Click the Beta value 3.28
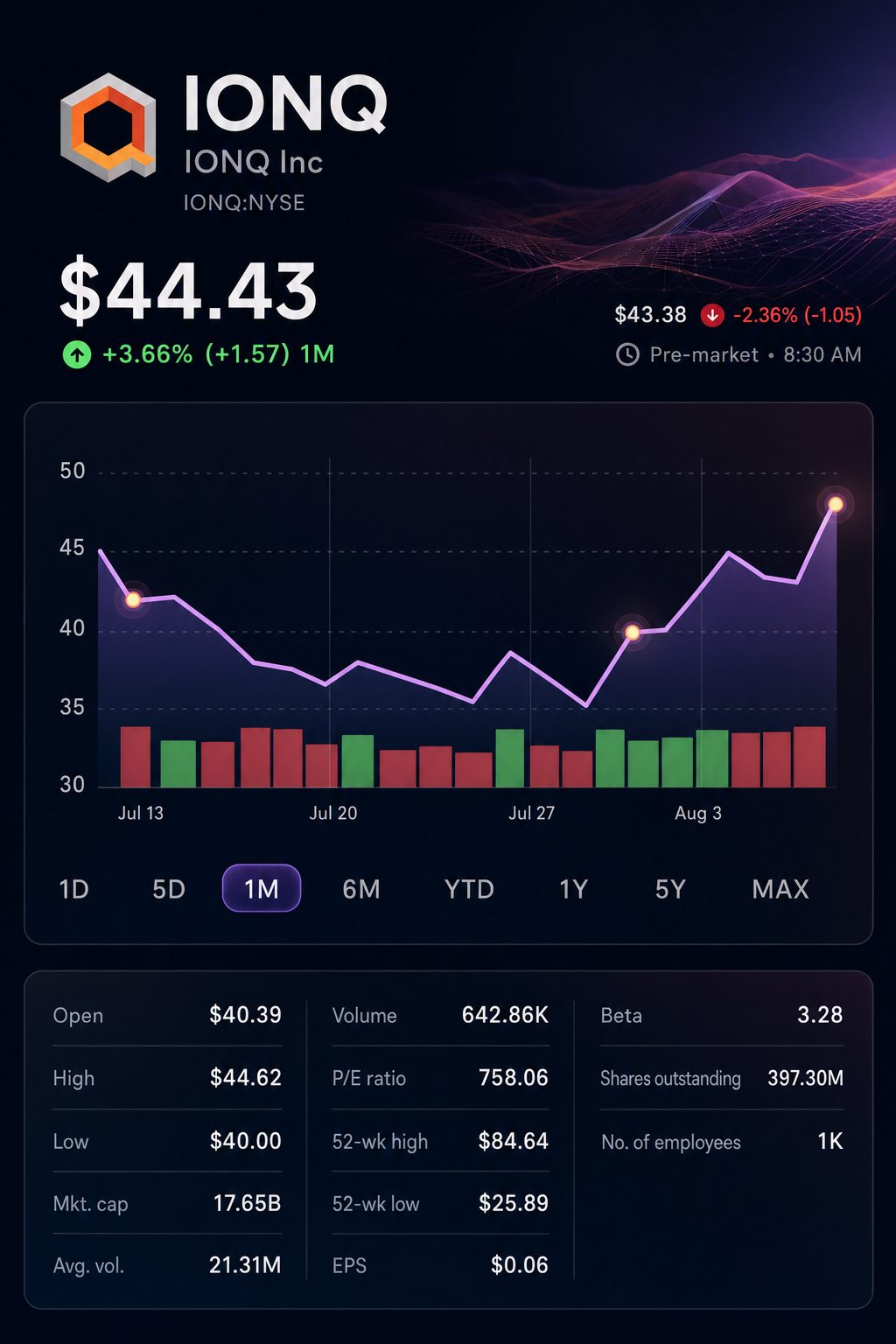 pos(820,1015)
